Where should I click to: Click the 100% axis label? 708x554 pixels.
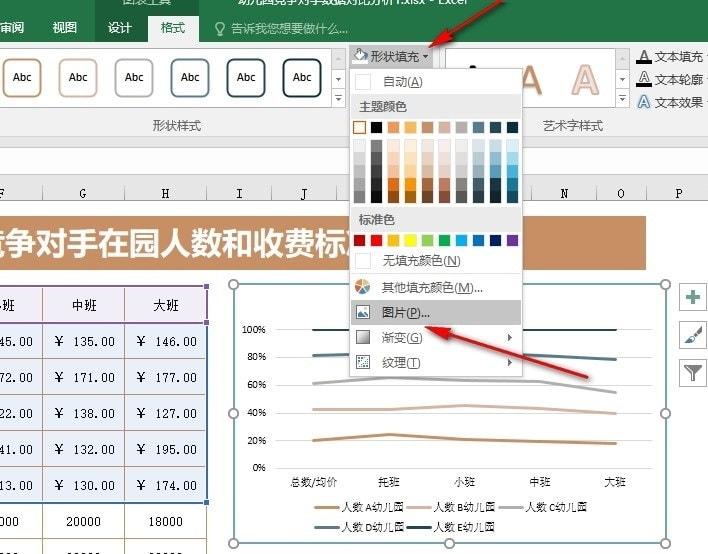point(253,330)
